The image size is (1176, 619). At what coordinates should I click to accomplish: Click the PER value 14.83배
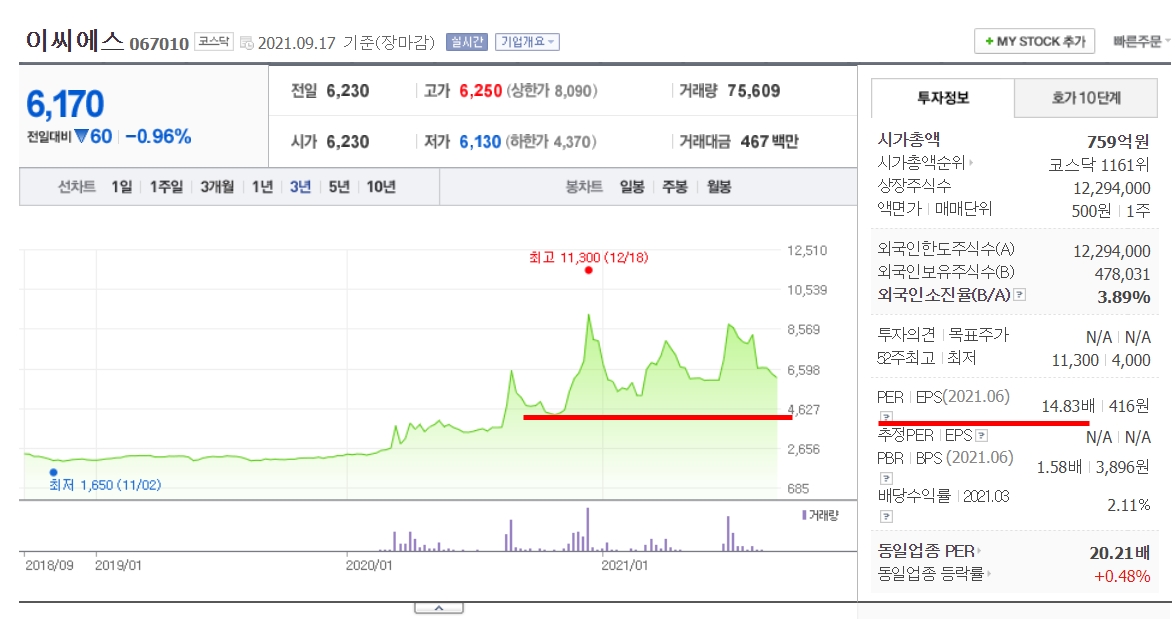[x=1068, y=406]
